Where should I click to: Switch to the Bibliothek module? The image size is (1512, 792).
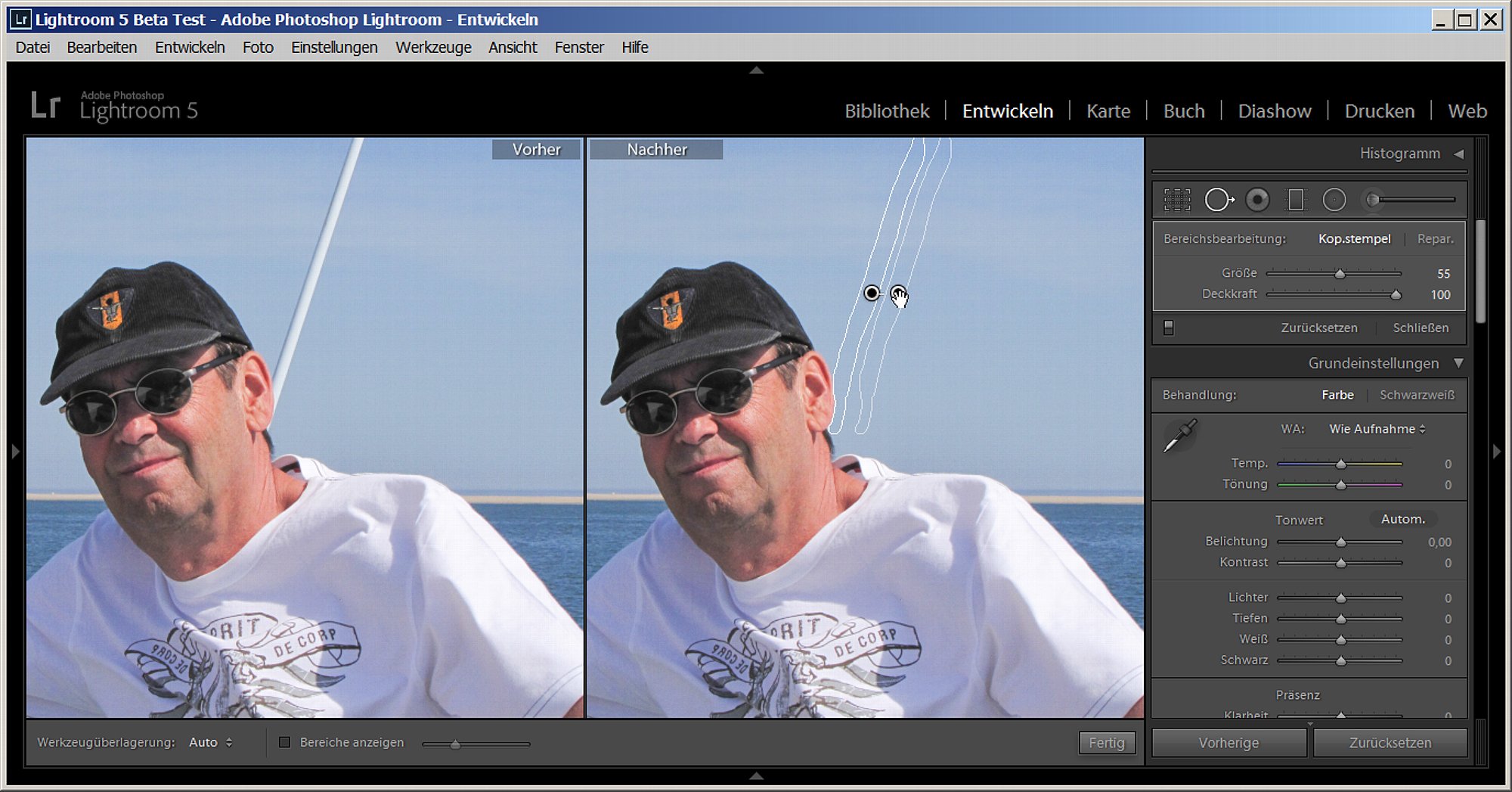click(887, 111)
